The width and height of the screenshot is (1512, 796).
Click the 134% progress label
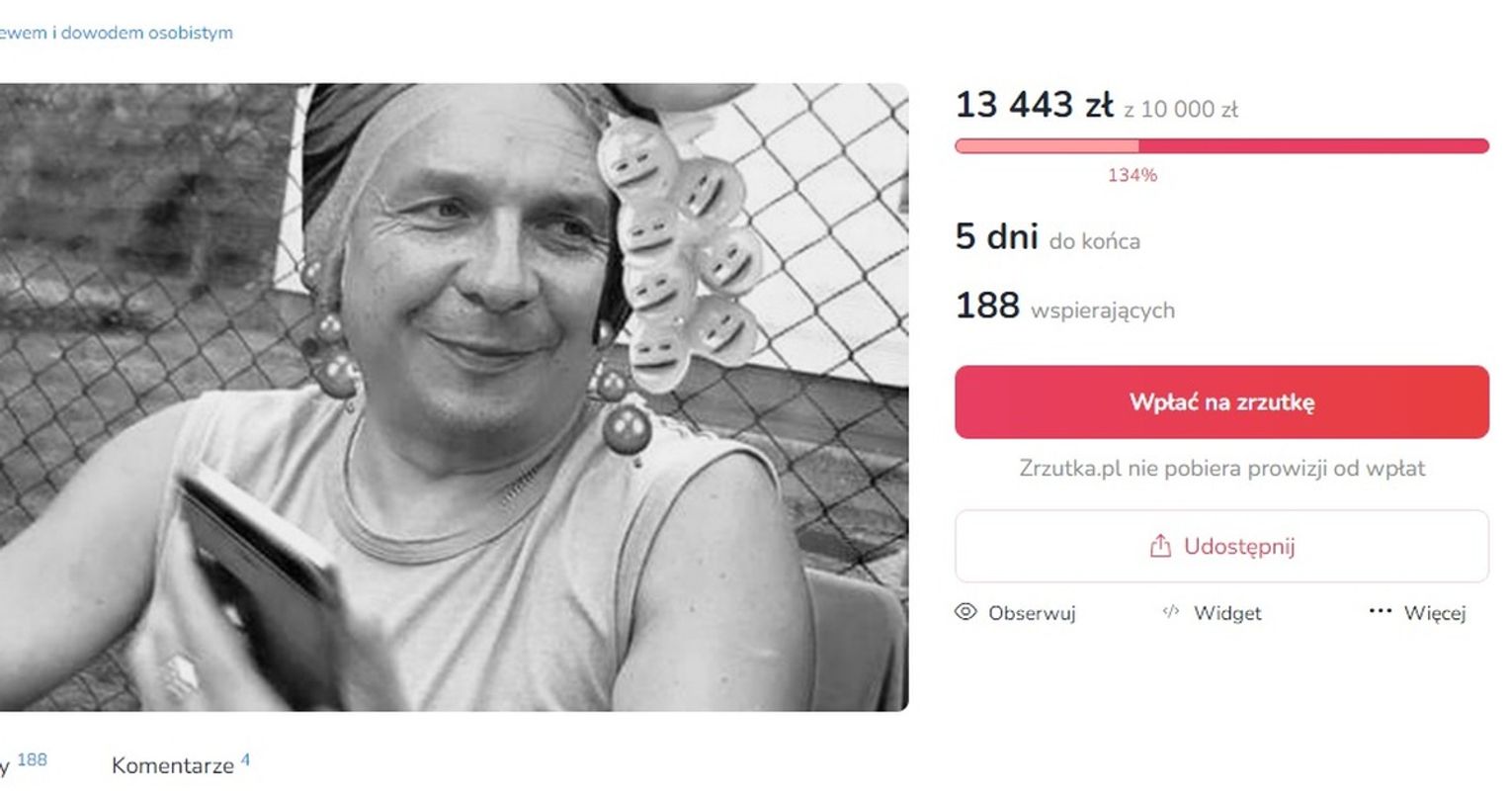(x=1133, y=175)
